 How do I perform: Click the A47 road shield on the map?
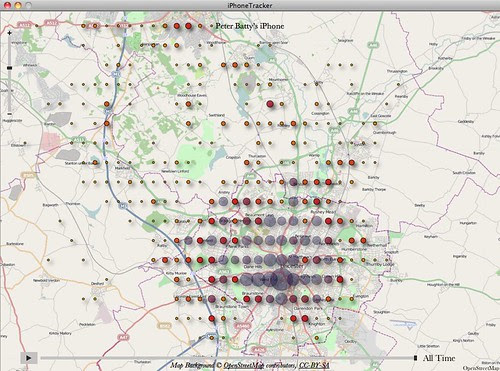[123, 338]
